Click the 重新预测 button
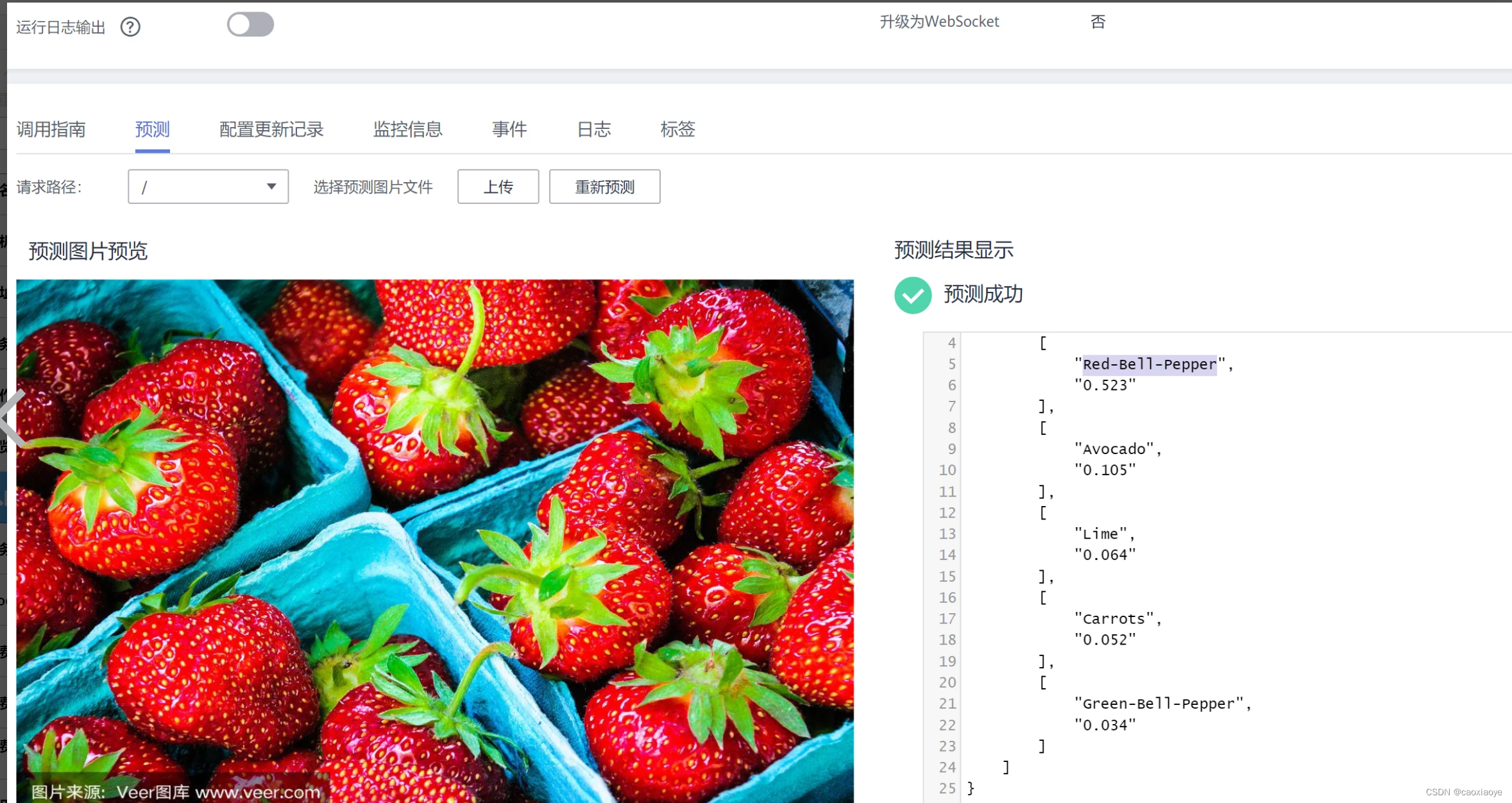Screen dimensions: 1512x803 (x=604, y=187)
